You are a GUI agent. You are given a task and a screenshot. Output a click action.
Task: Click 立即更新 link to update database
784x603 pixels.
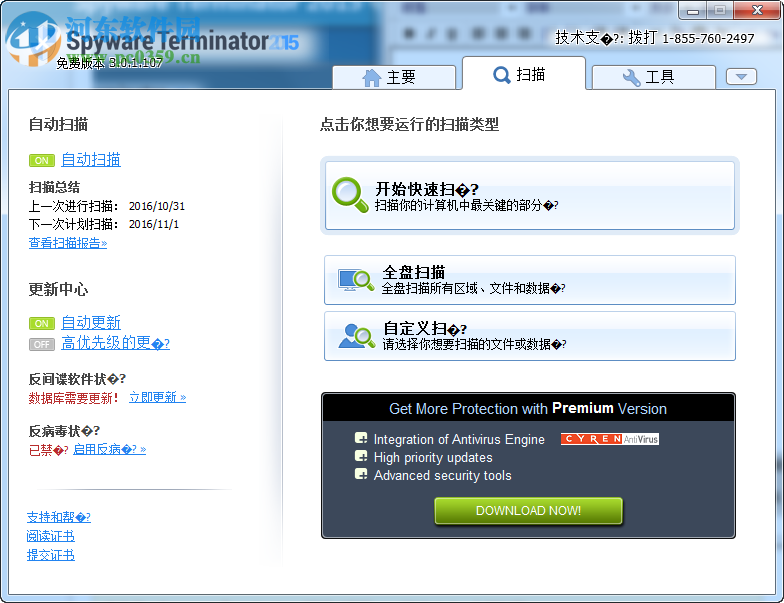click(x=158, y=398)
